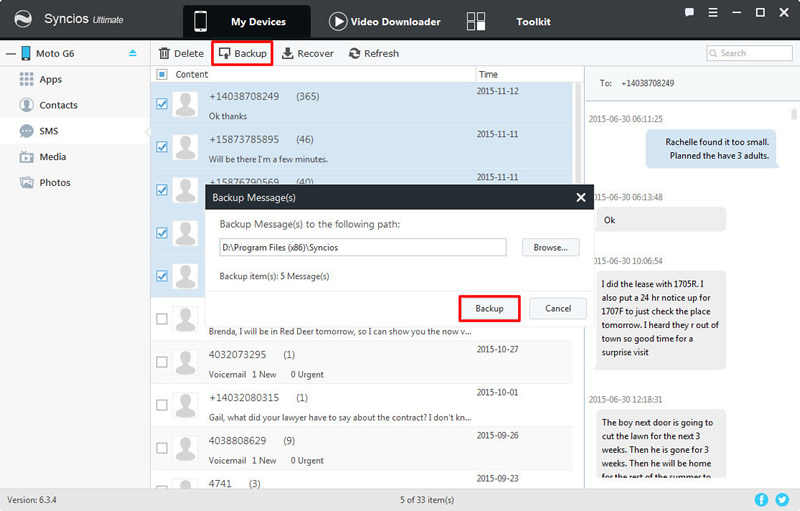Viewport: 800px width, 511px height.
Task: Select the +14038708249 Ok thanks conversation
Action: pos(362,104)
